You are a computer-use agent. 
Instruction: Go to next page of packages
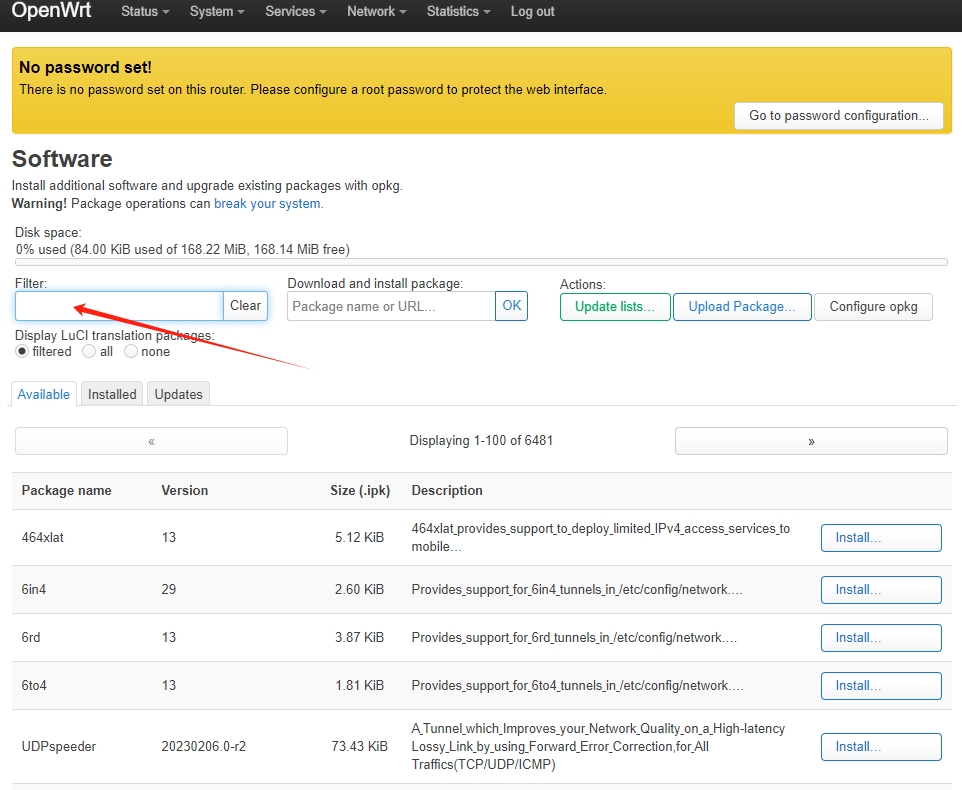coord(811,441)
